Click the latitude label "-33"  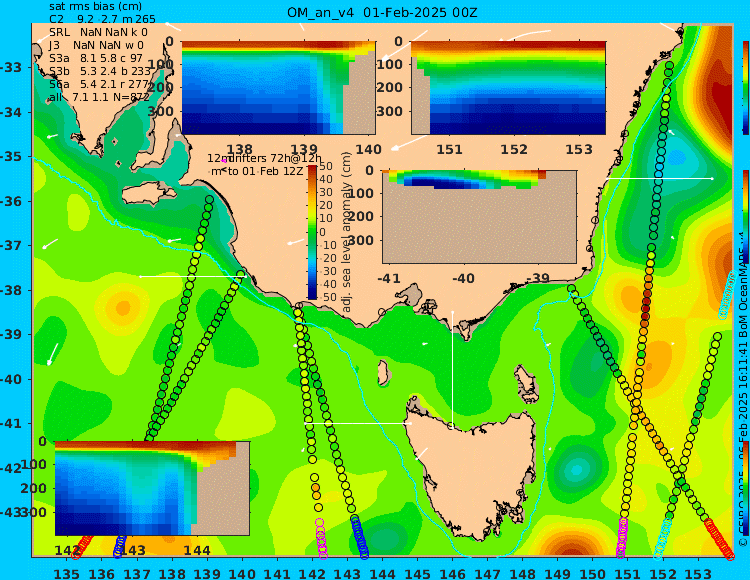coord(11,67)
